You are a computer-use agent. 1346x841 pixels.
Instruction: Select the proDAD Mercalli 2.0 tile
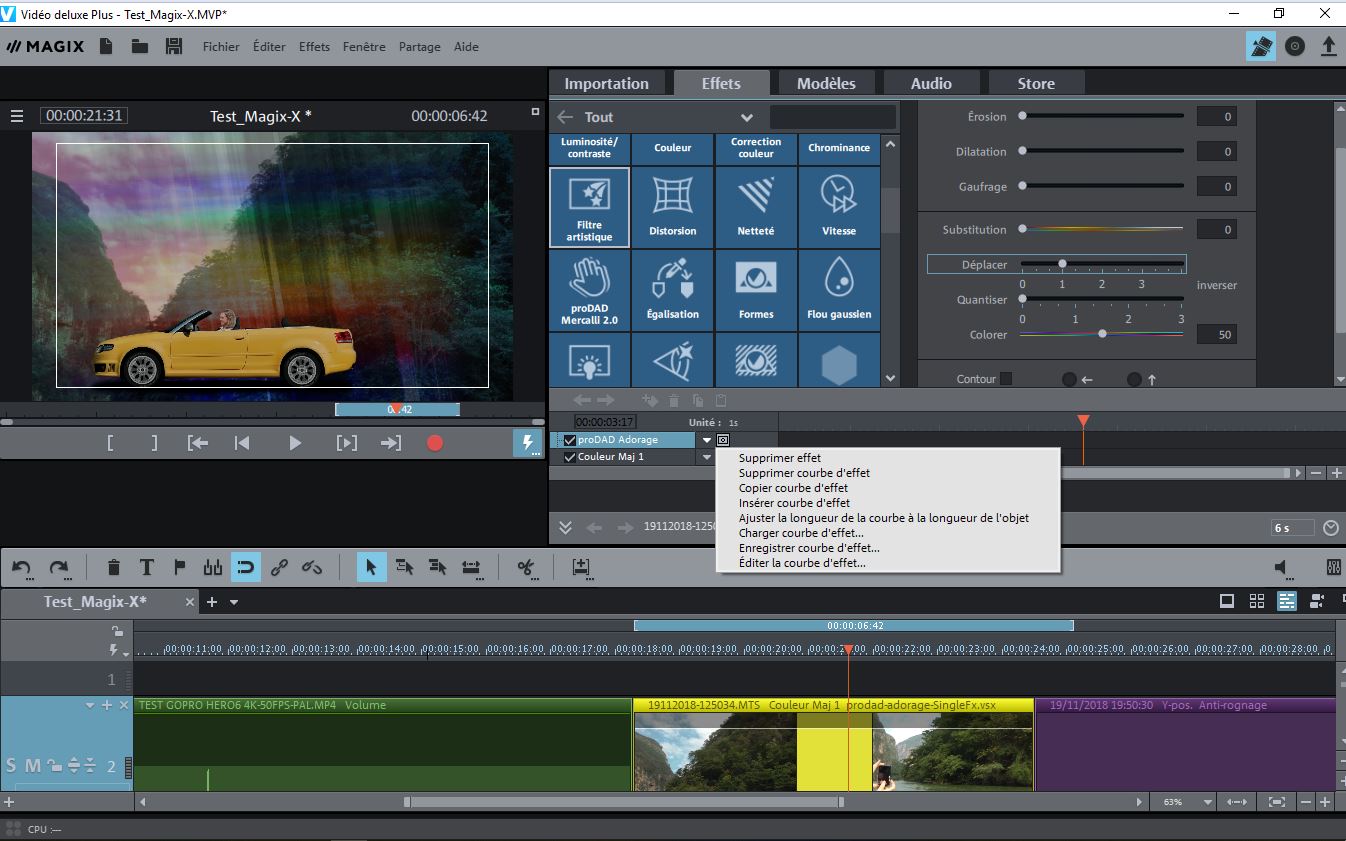click(x=590, y=290)
